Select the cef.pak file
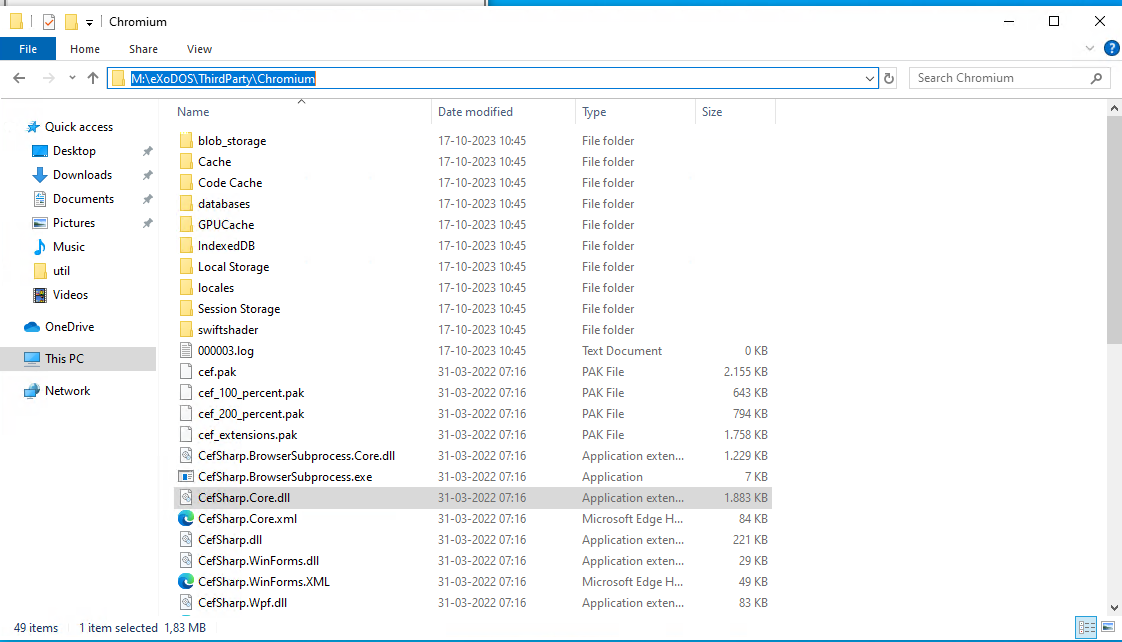 pos(217,372)
